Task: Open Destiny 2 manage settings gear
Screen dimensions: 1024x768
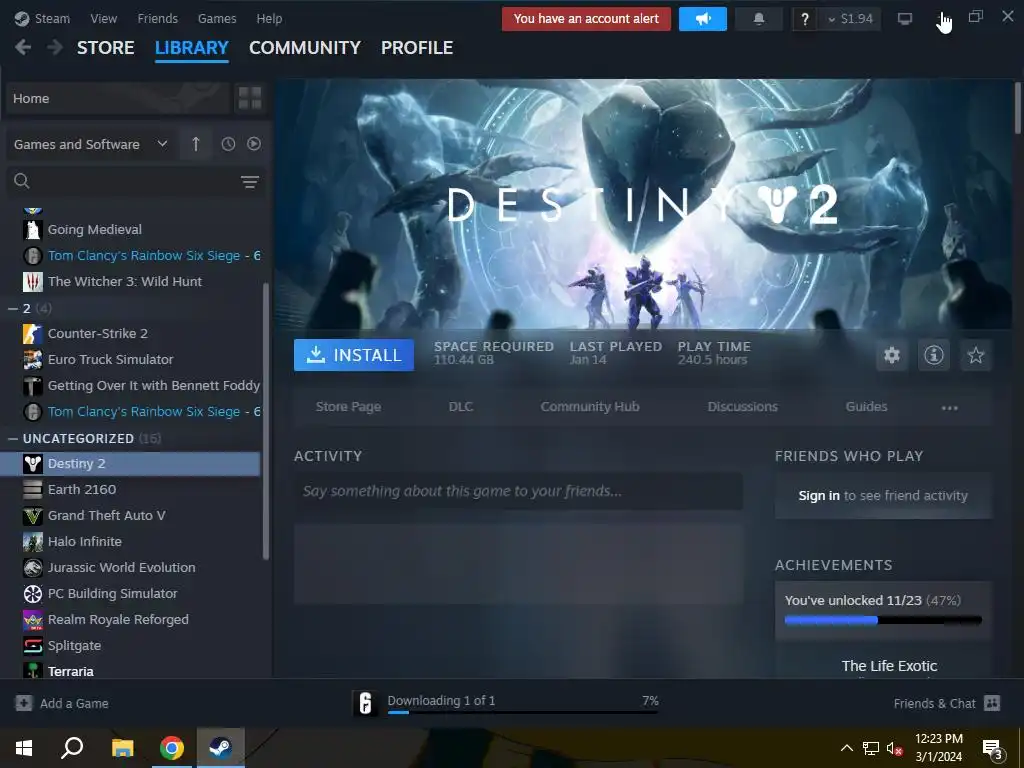Action: click(x=891, y=355)
